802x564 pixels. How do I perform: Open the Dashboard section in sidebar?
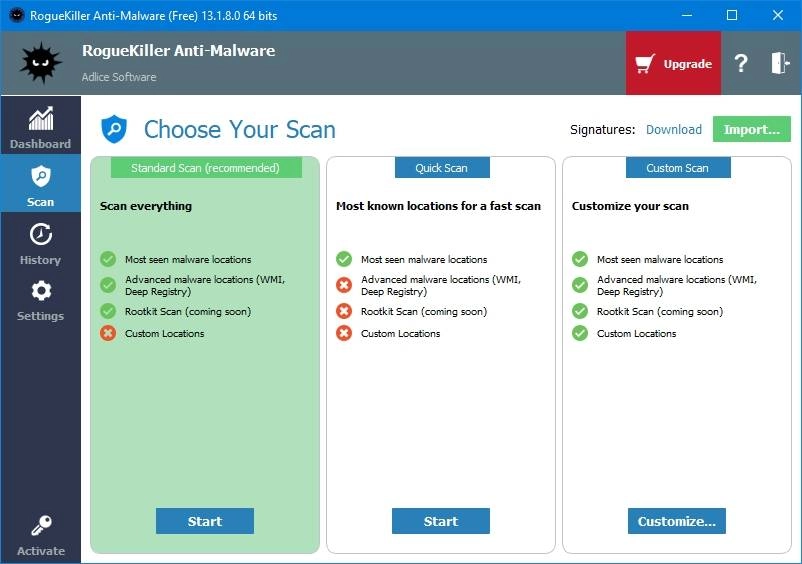coord(40,125)
